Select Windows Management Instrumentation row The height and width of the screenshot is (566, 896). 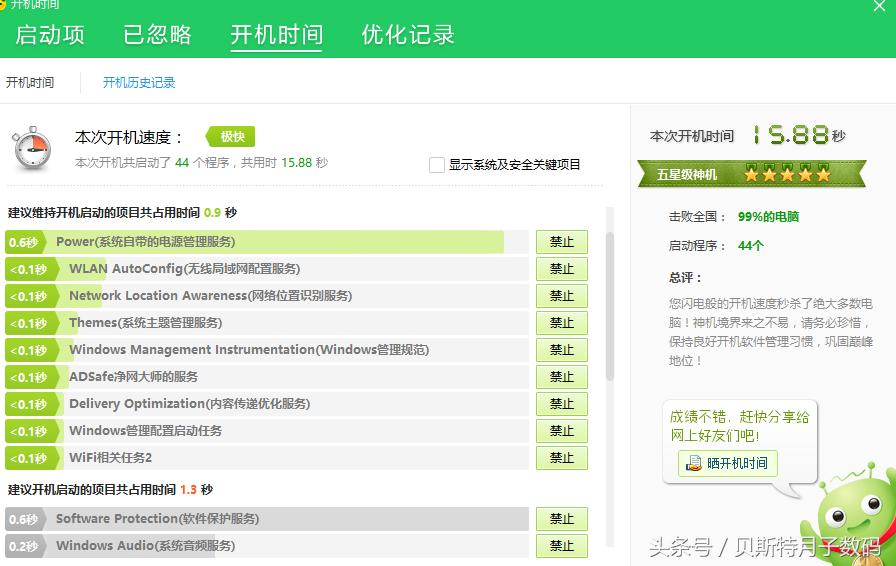(x=267, y=350)
